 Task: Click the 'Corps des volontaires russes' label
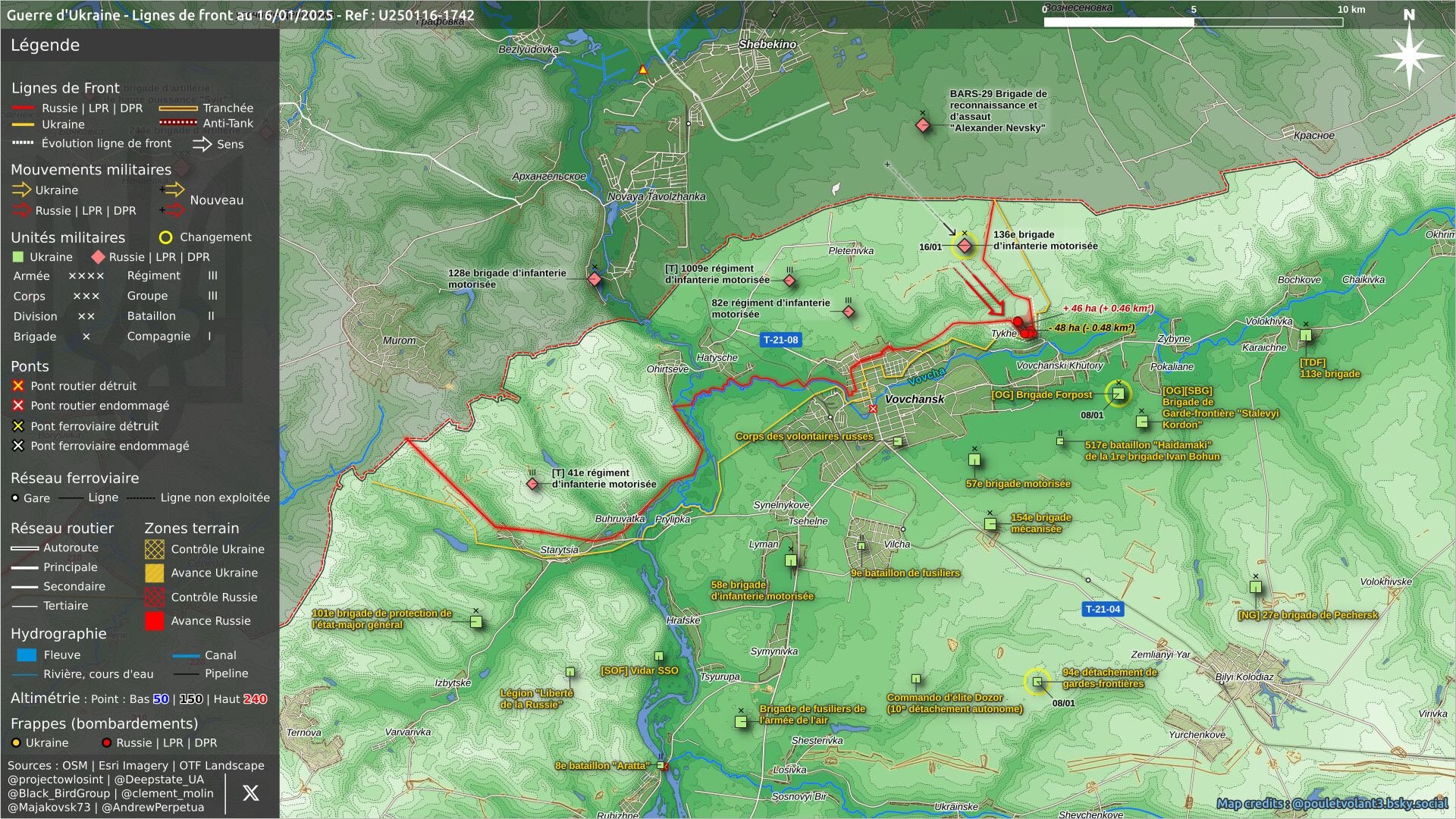pyautogui.click(x=804, y=436)
